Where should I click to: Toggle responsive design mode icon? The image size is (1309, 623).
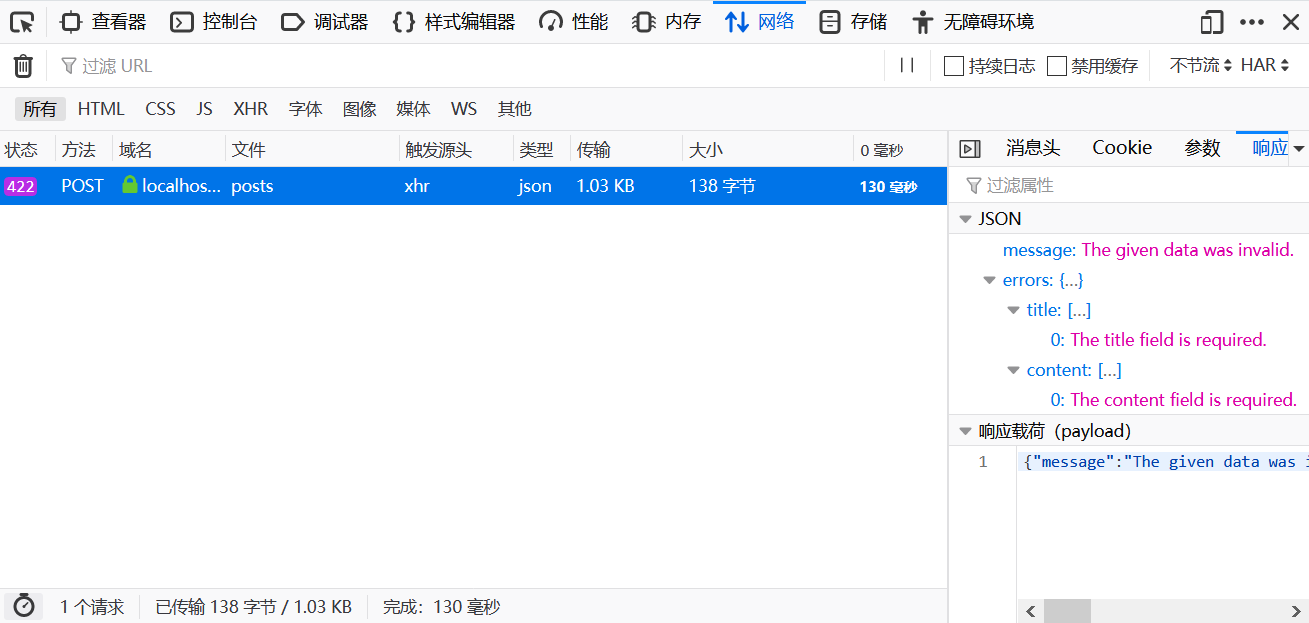coord(1212,22)
